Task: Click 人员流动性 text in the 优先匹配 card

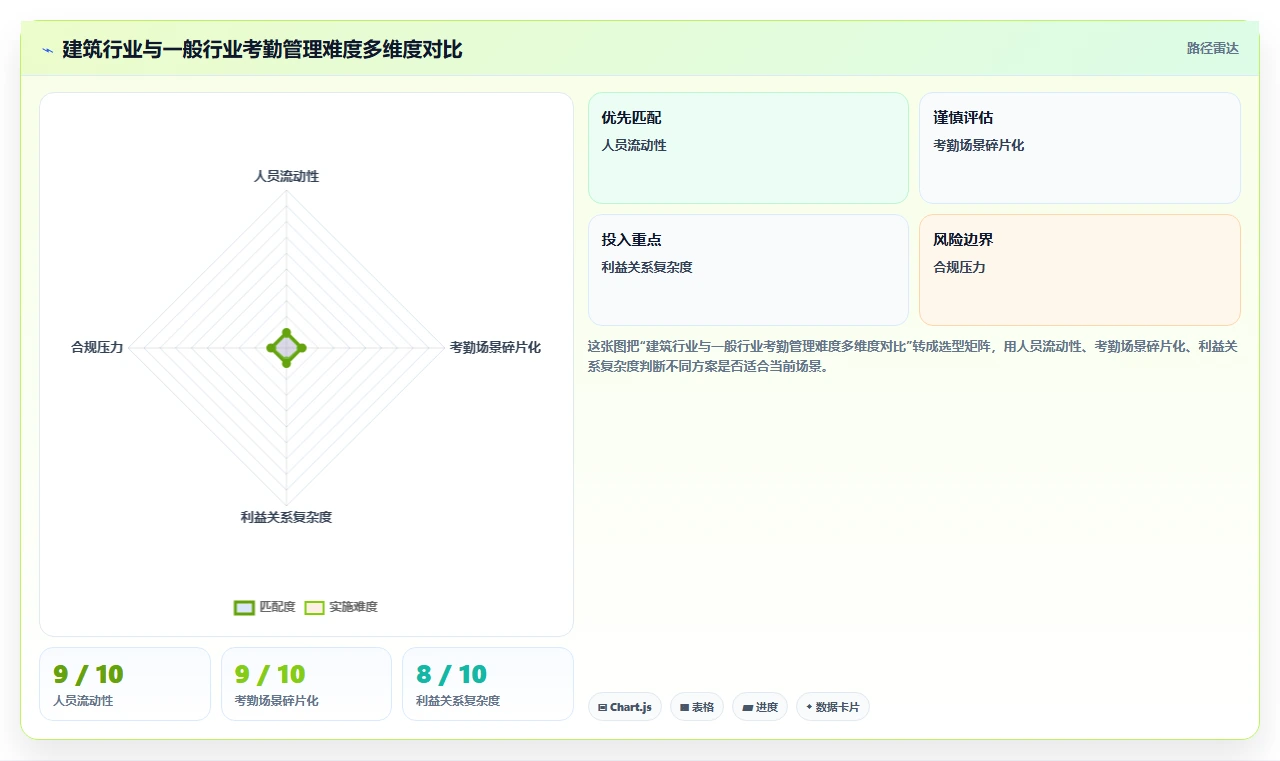Action: click(x=634, y=145)
